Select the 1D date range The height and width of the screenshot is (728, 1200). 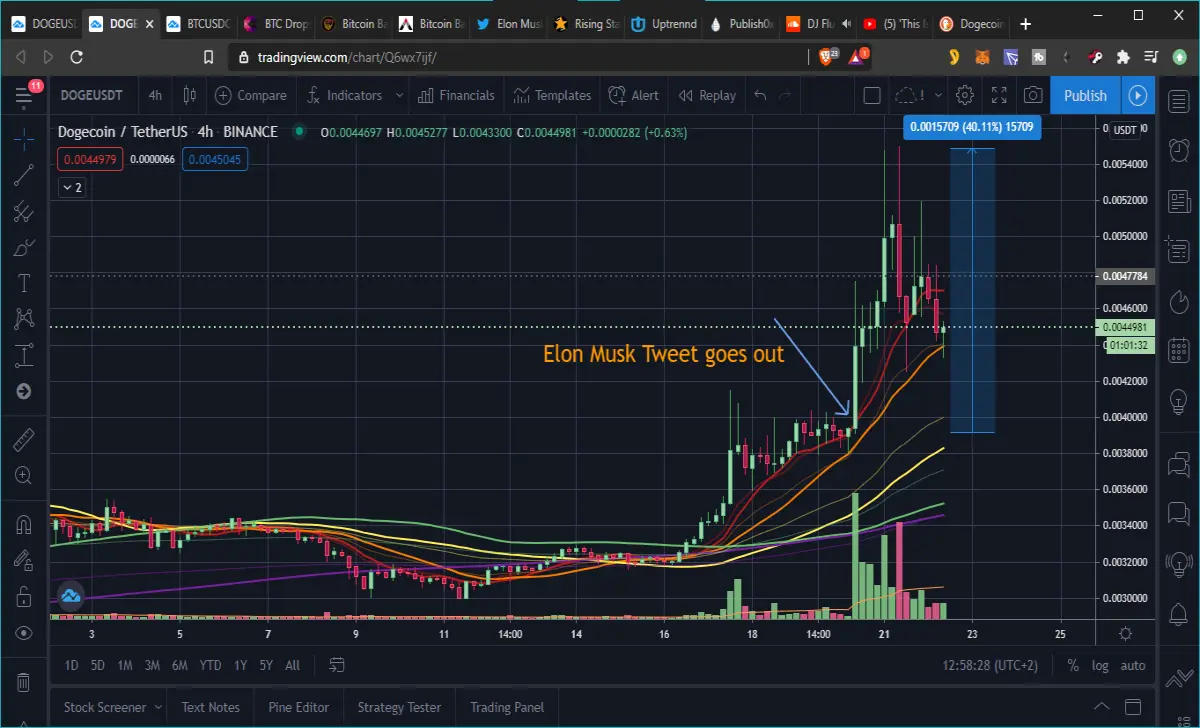[71, 665]
